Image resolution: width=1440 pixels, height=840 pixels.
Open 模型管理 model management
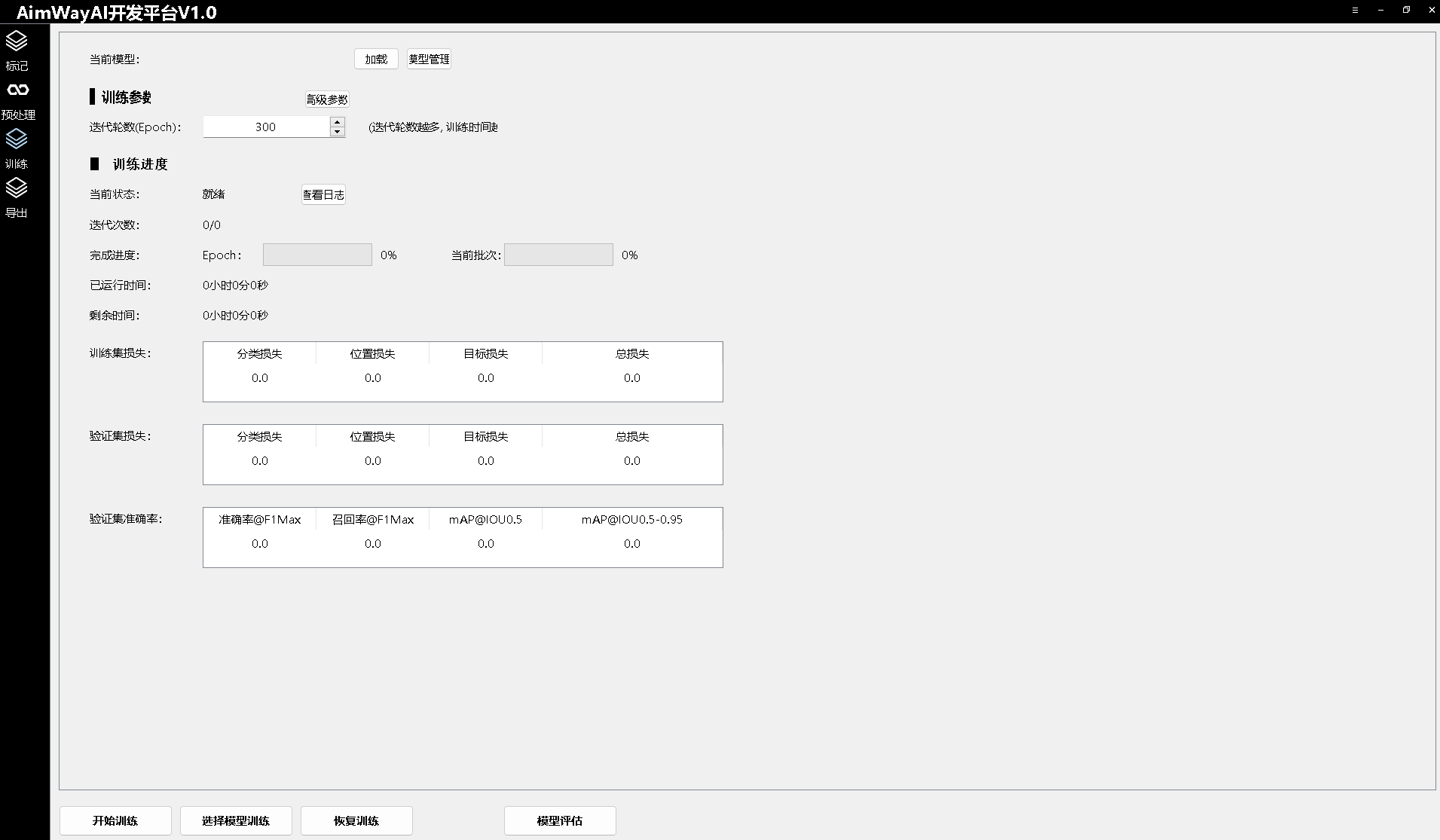click(x=429, y=59)
